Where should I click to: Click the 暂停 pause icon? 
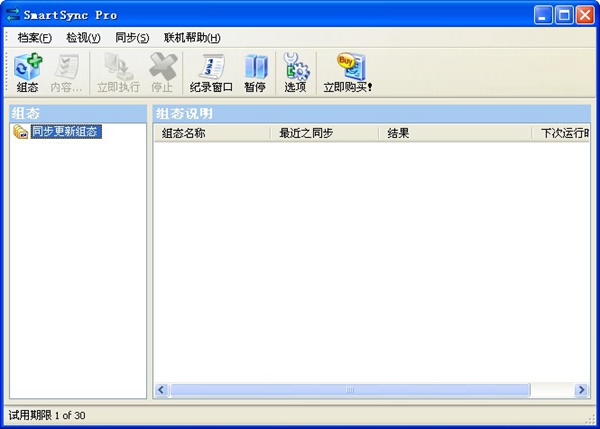coord(255,67)
